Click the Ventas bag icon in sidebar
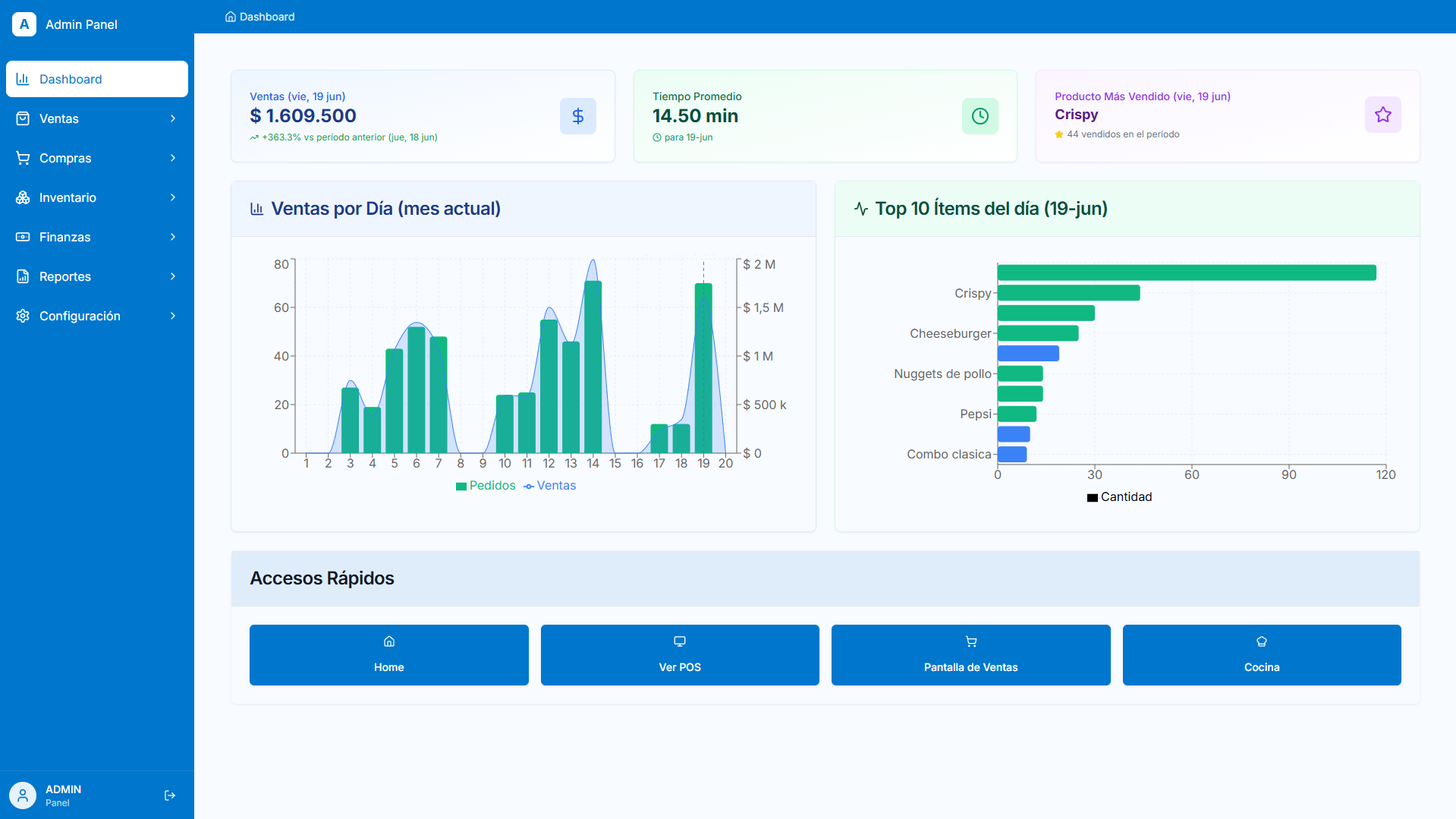Image resolution: width=1456 pixels, height=819 pixels. (x=23, y=118)
